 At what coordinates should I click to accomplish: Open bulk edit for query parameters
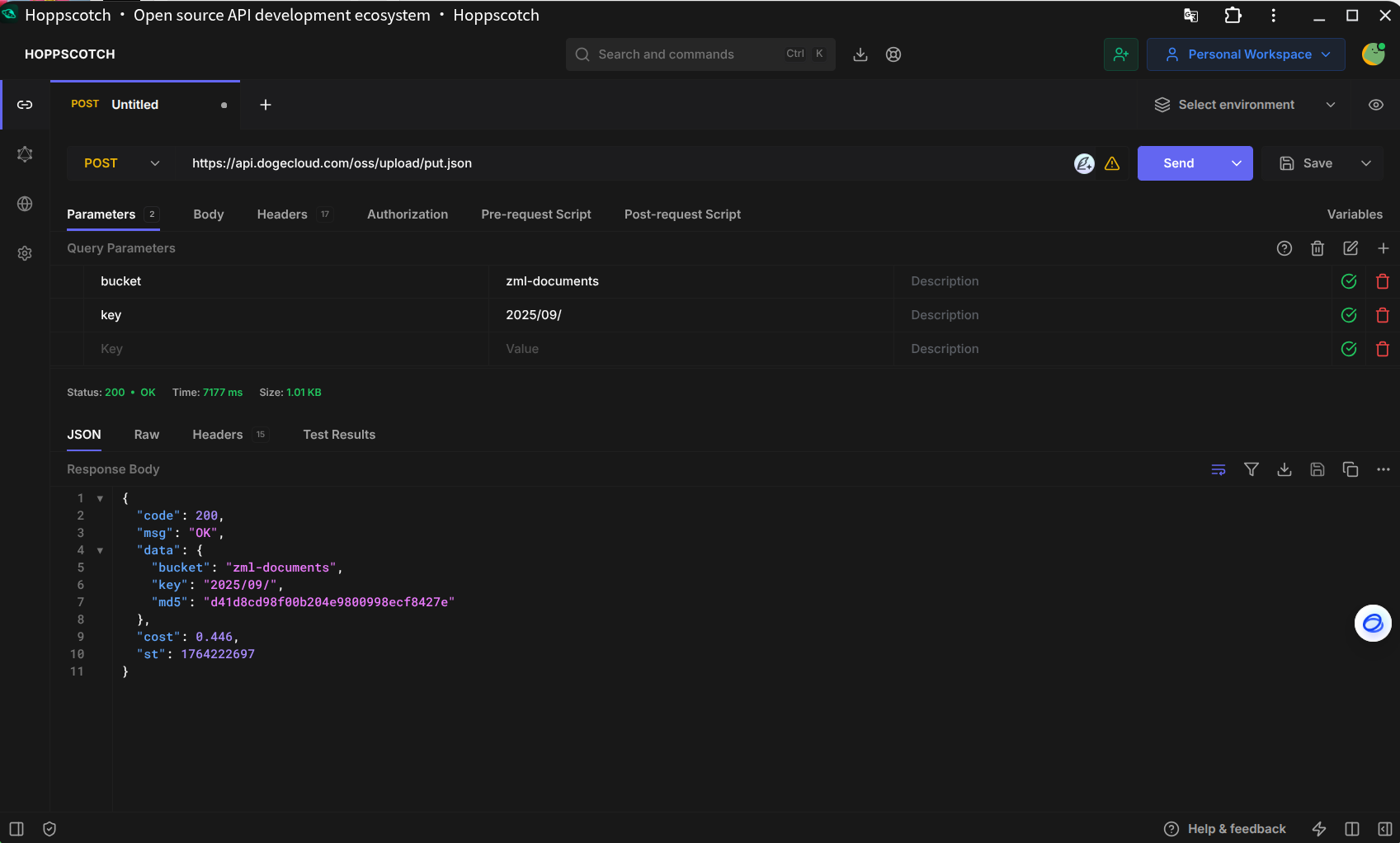point(1350,248)
